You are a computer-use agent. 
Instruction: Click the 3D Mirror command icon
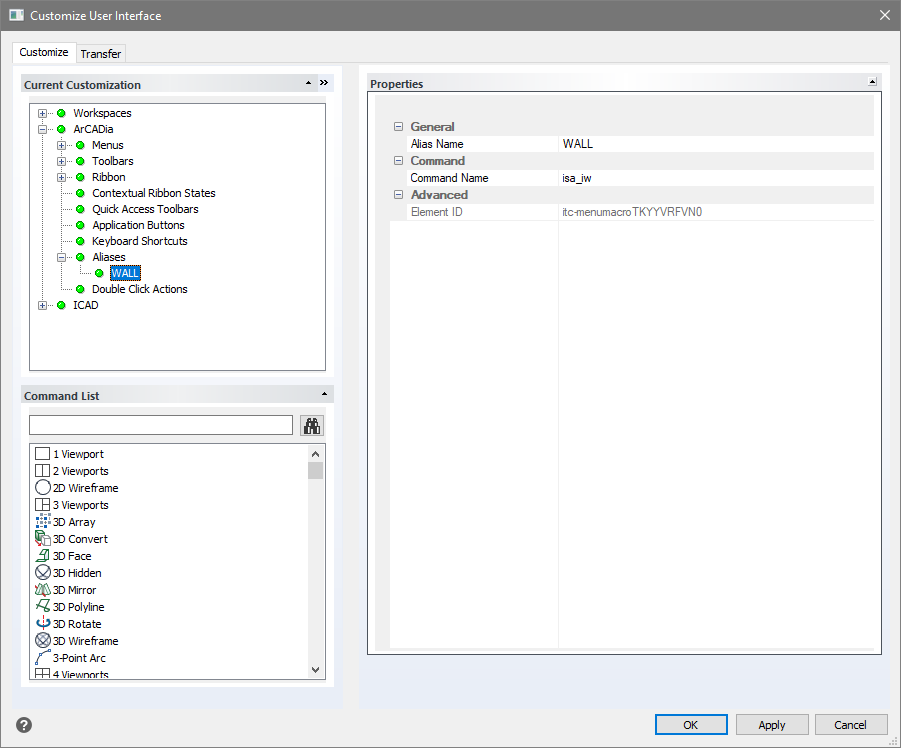coord(43,589)
